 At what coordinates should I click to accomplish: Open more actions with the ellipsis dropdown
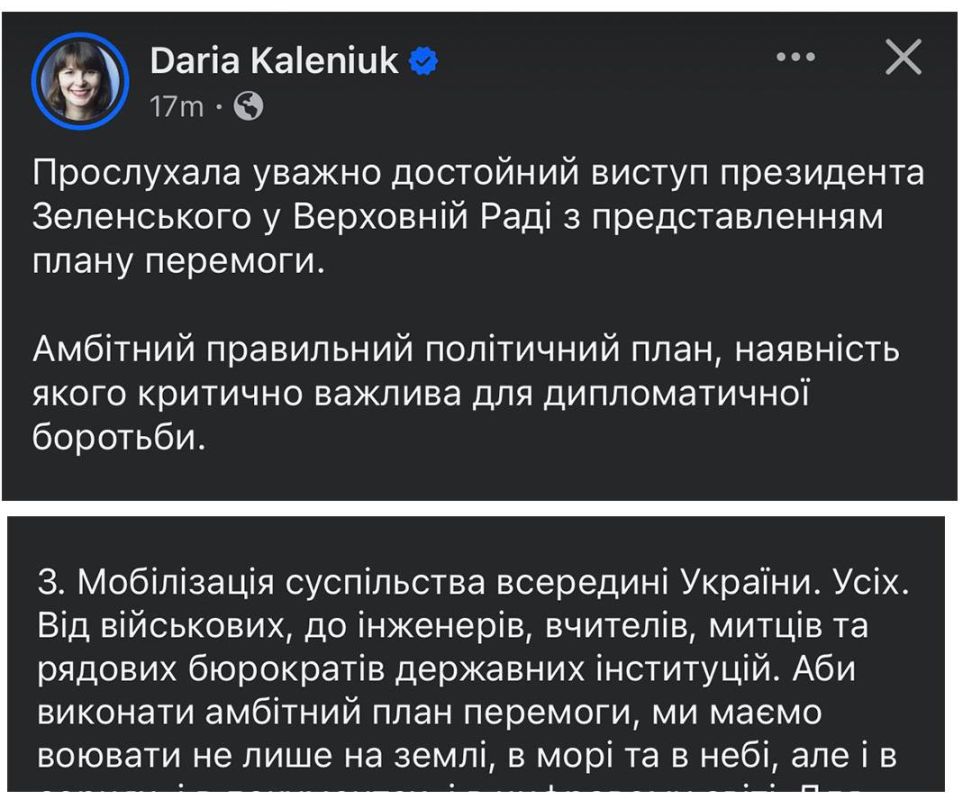pos(795,57)
